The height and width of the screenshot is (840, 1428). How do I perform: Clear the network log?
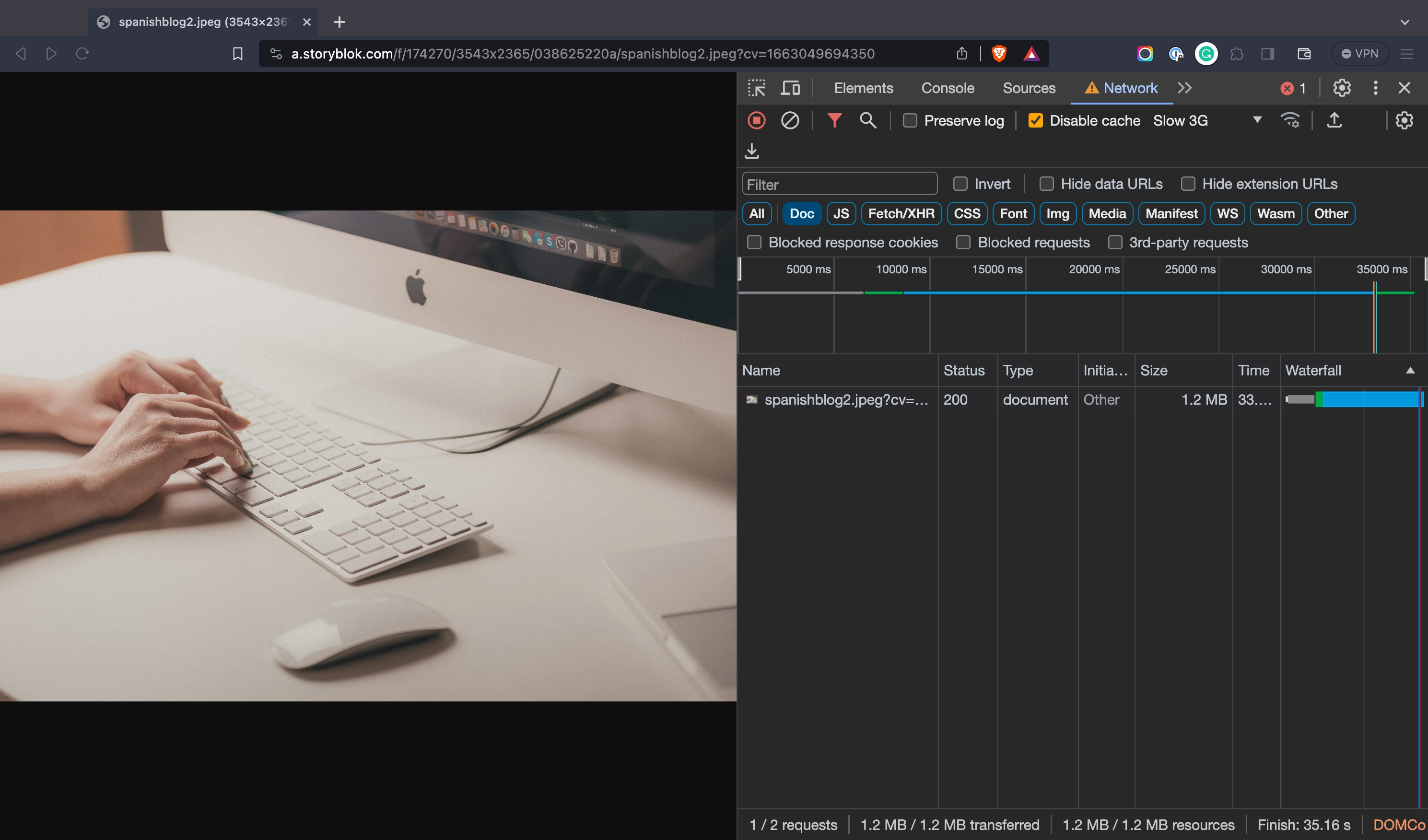click(x=790, y=121)
